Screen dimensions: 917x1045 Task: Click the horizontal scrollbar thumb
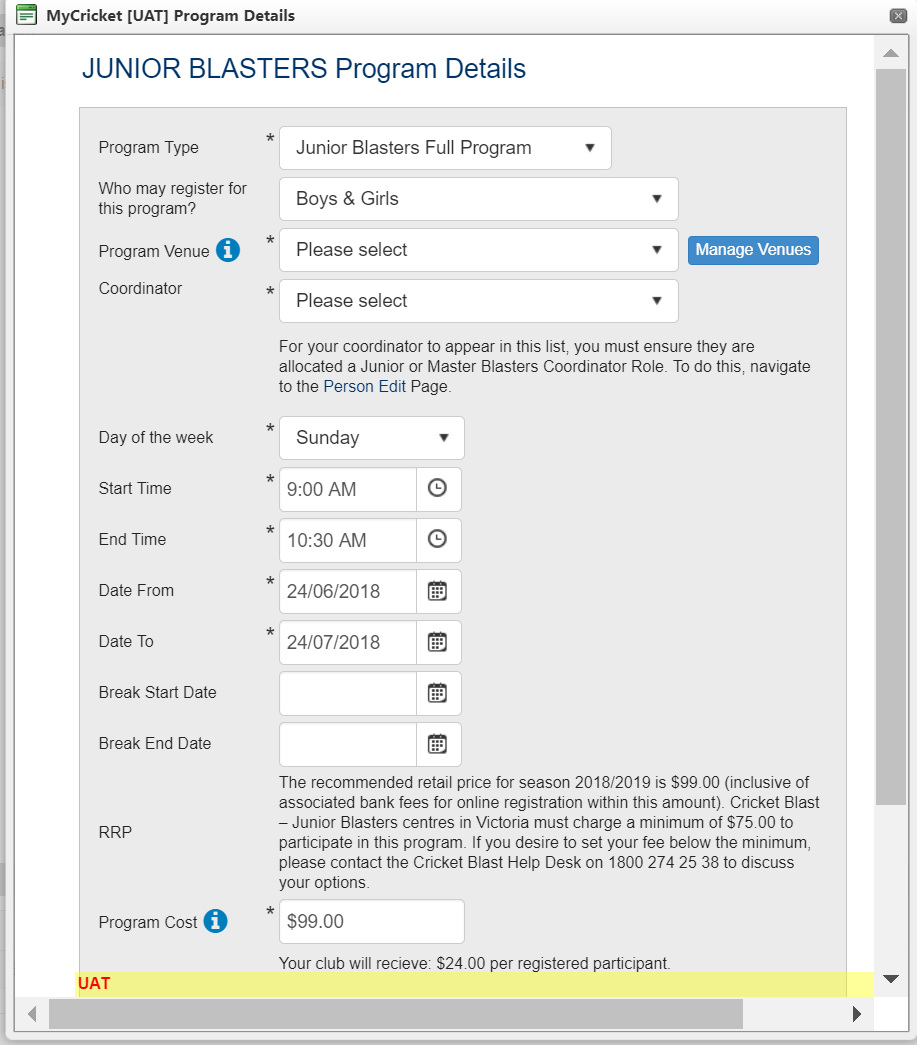[396, 1014]
